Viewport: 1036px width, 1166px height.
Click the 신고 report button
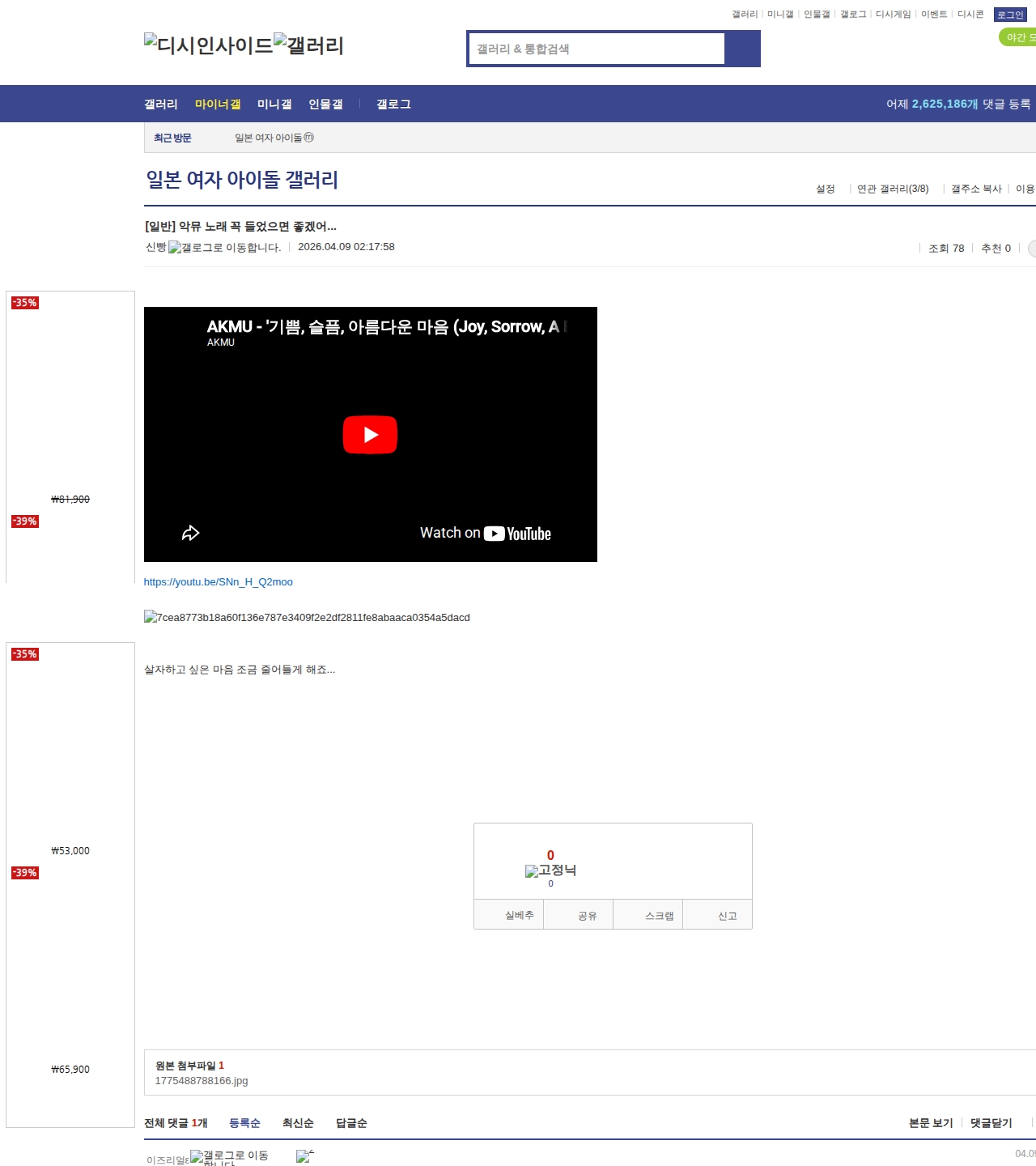pos(727,916)
